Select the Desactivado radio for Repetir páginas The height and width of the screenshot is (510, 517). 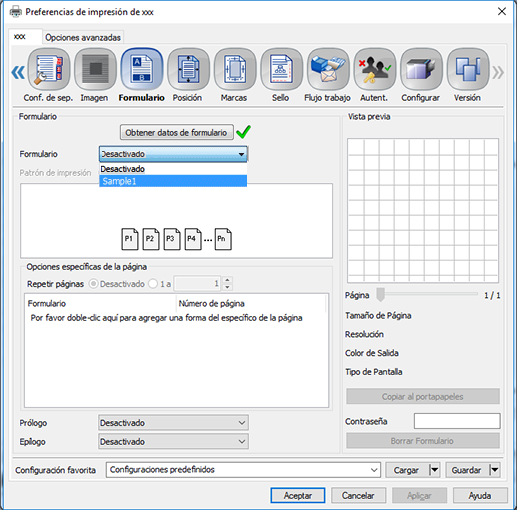coord(93,284)
